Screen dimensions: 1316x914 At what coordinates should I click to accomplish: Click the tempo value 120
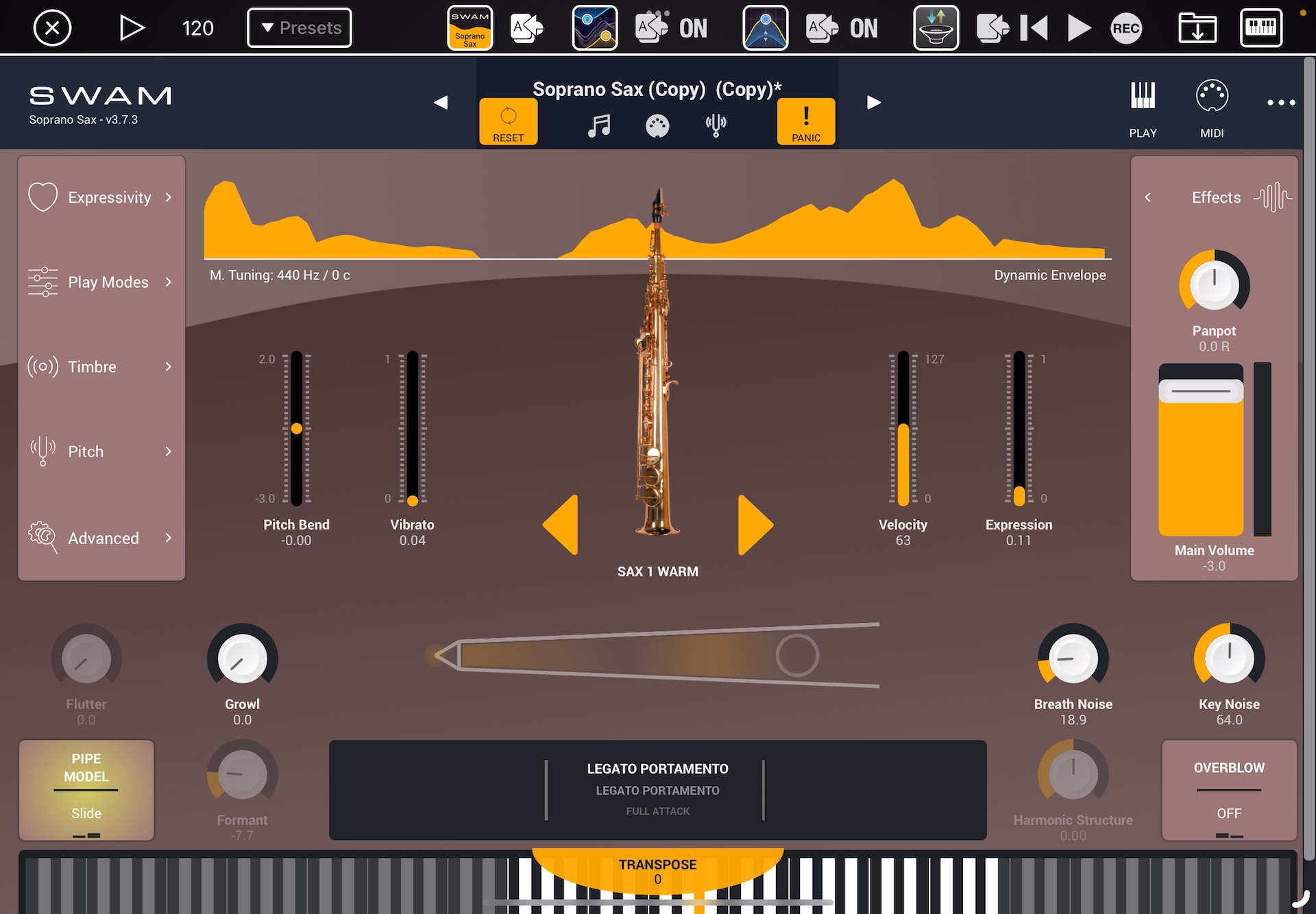(x=197, y=28)
